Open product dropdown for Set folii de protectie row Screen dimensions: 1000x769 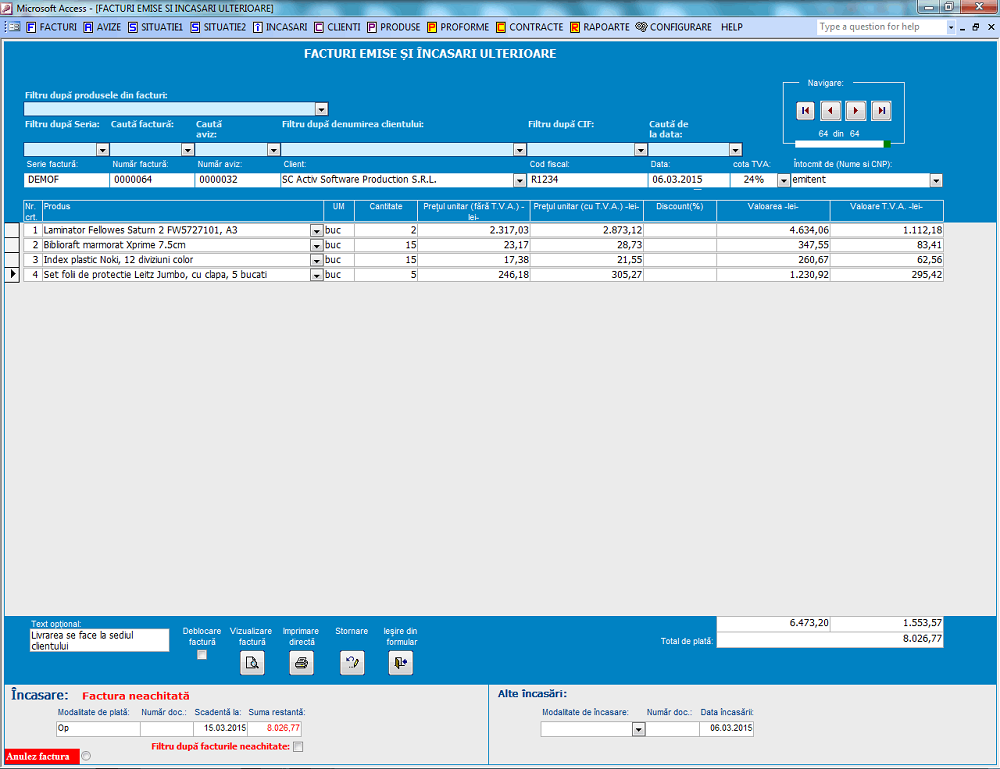pyautogui.click(x=316, y=275)
